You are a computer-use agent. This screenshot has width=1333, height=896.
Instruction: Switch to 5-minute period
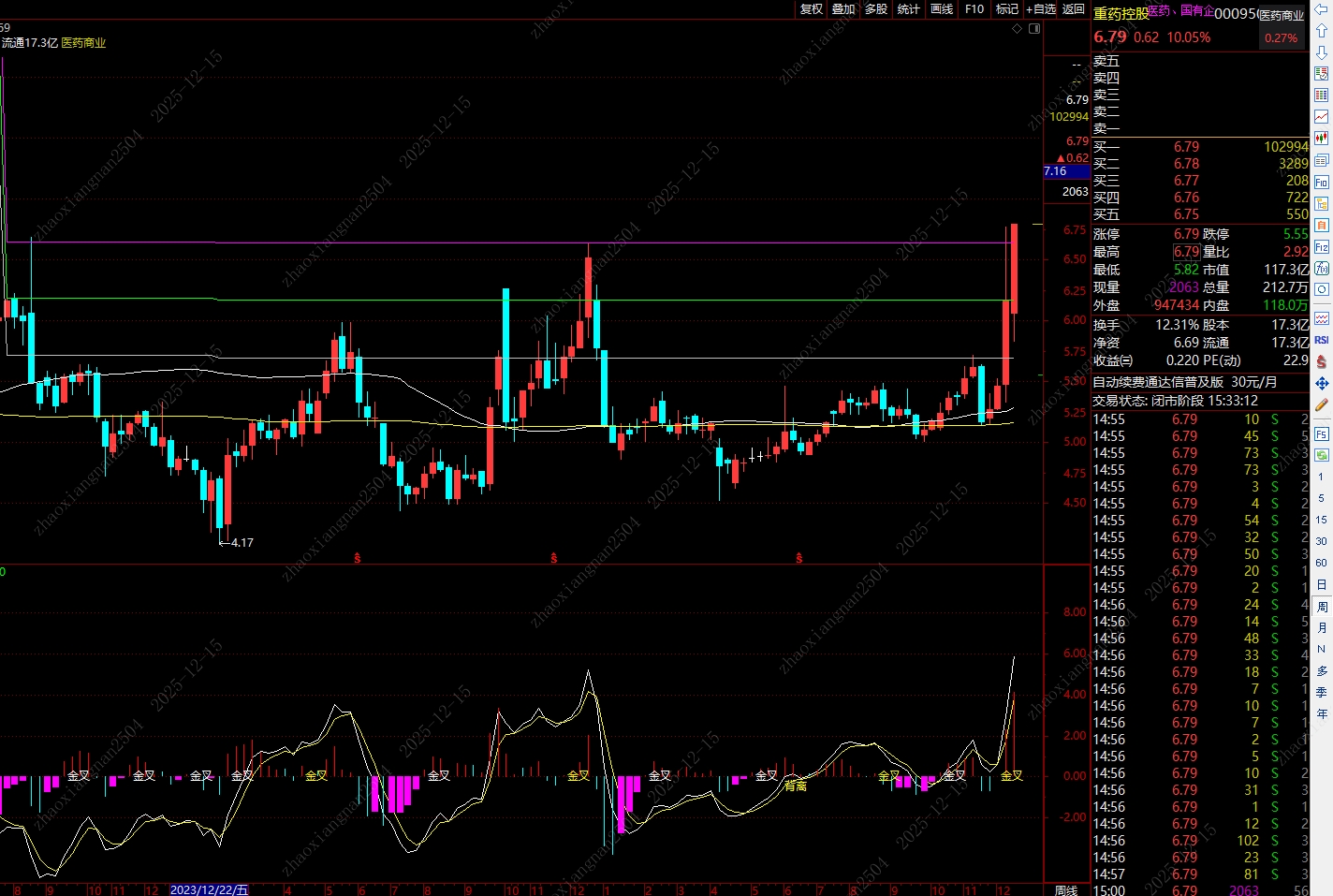(1321, 498)
